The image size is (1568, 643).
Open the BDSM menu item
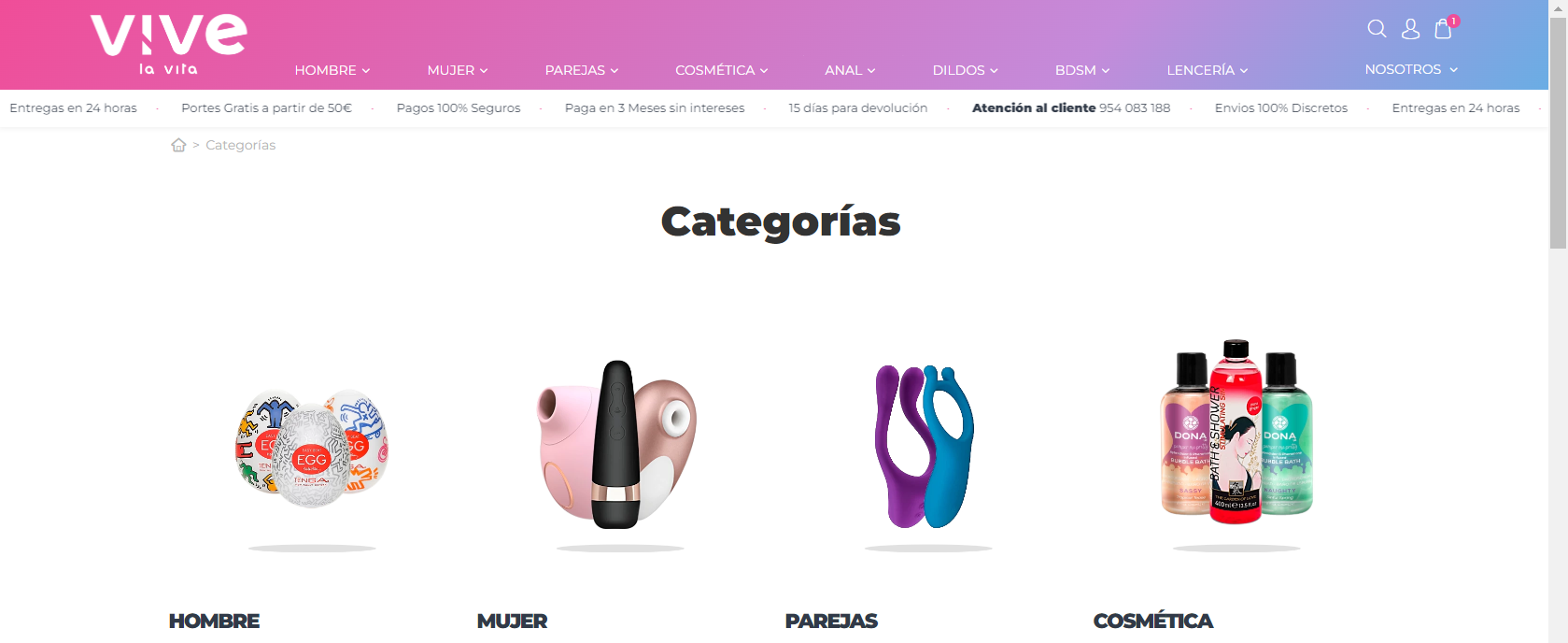tap(1082, 70)
